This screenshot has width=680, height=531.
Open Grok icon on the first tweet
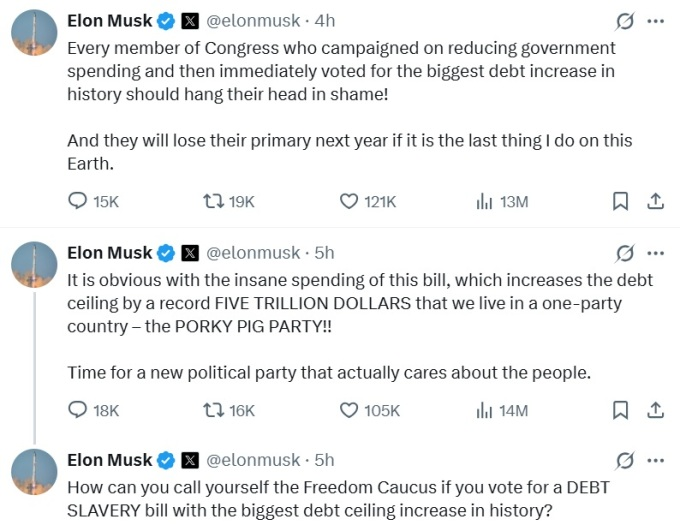pos(626,21)
